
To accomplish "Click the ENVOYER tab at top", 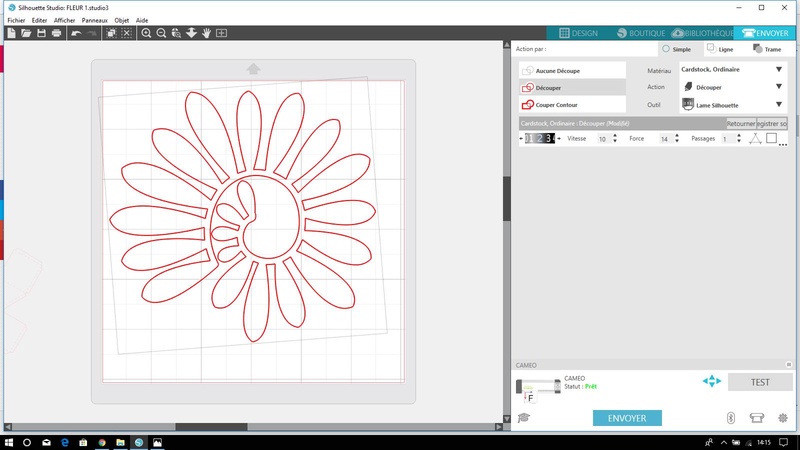I will [765, 33].
